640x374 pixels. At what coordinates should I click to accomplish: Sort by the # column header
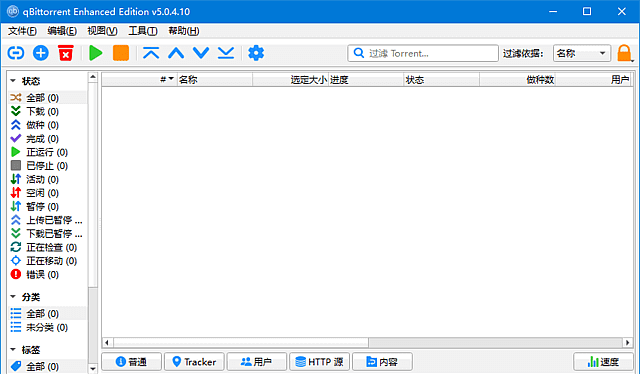[139, 80]
